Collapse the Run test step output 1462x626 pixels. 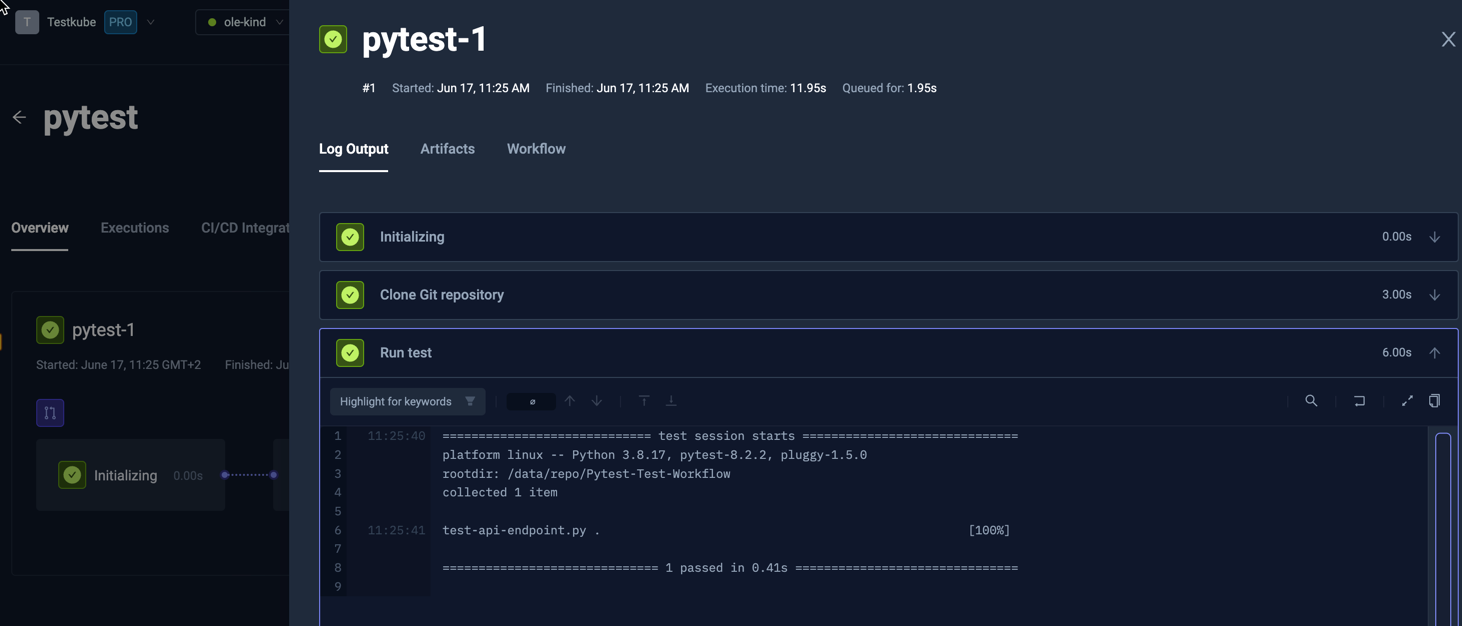click(1434, 352)
